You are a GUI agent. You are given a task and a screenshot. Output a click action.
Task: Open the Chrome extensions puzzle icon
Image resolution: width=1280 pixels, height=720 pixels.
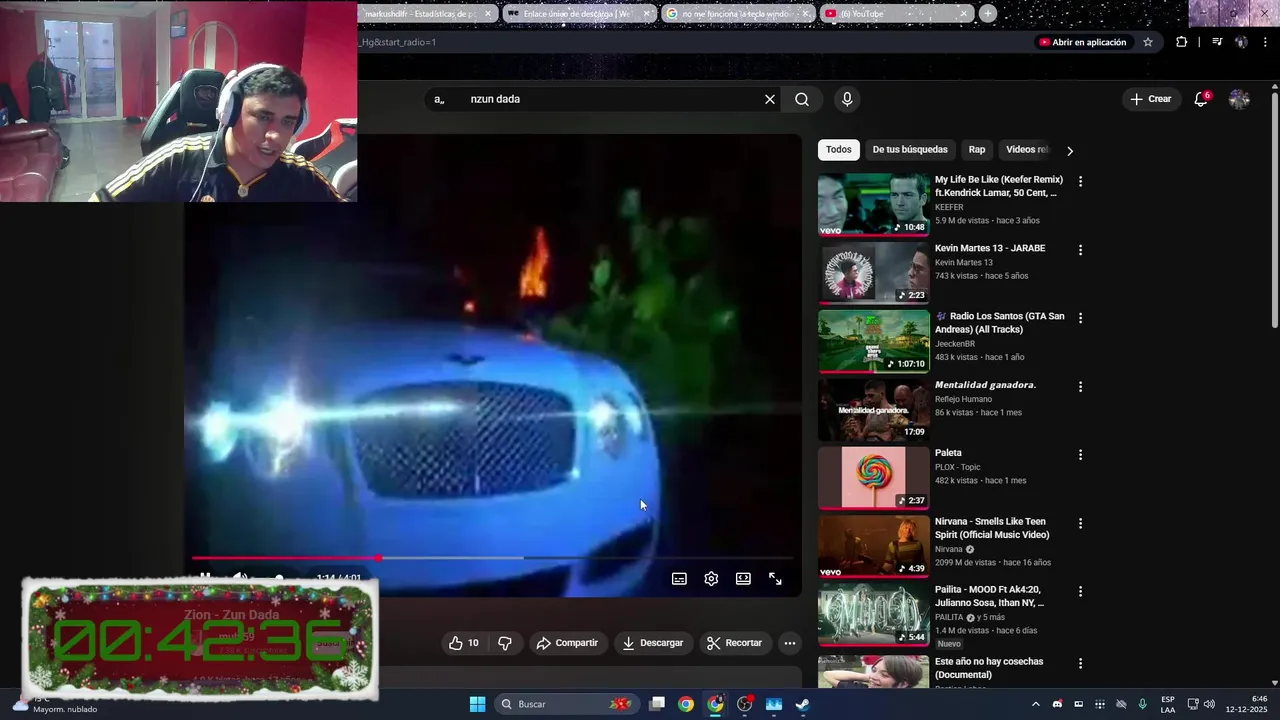point(1182,42)
